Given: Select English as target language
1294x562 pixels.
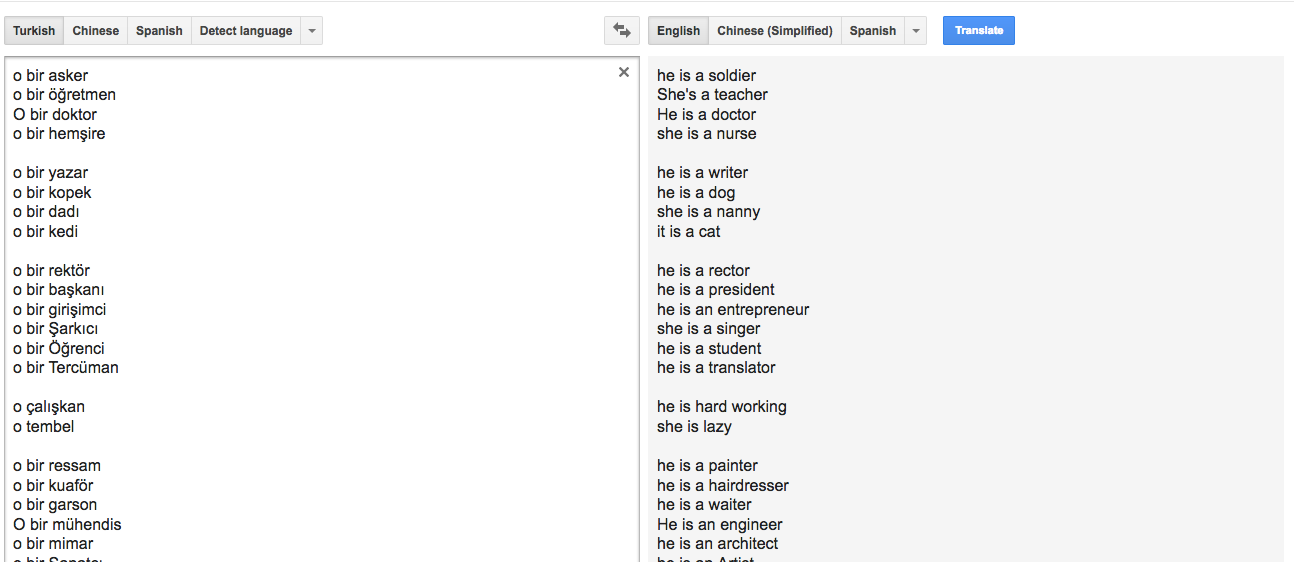Looking at the screenshot, I should click(x=678, y=31).
